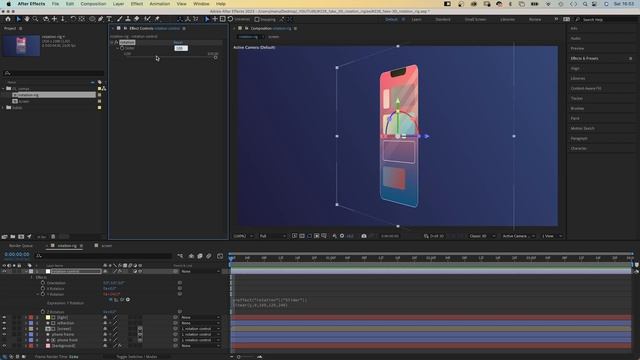
Task: Hide the phone frame layer eye toggle
Action: (4, 334)
